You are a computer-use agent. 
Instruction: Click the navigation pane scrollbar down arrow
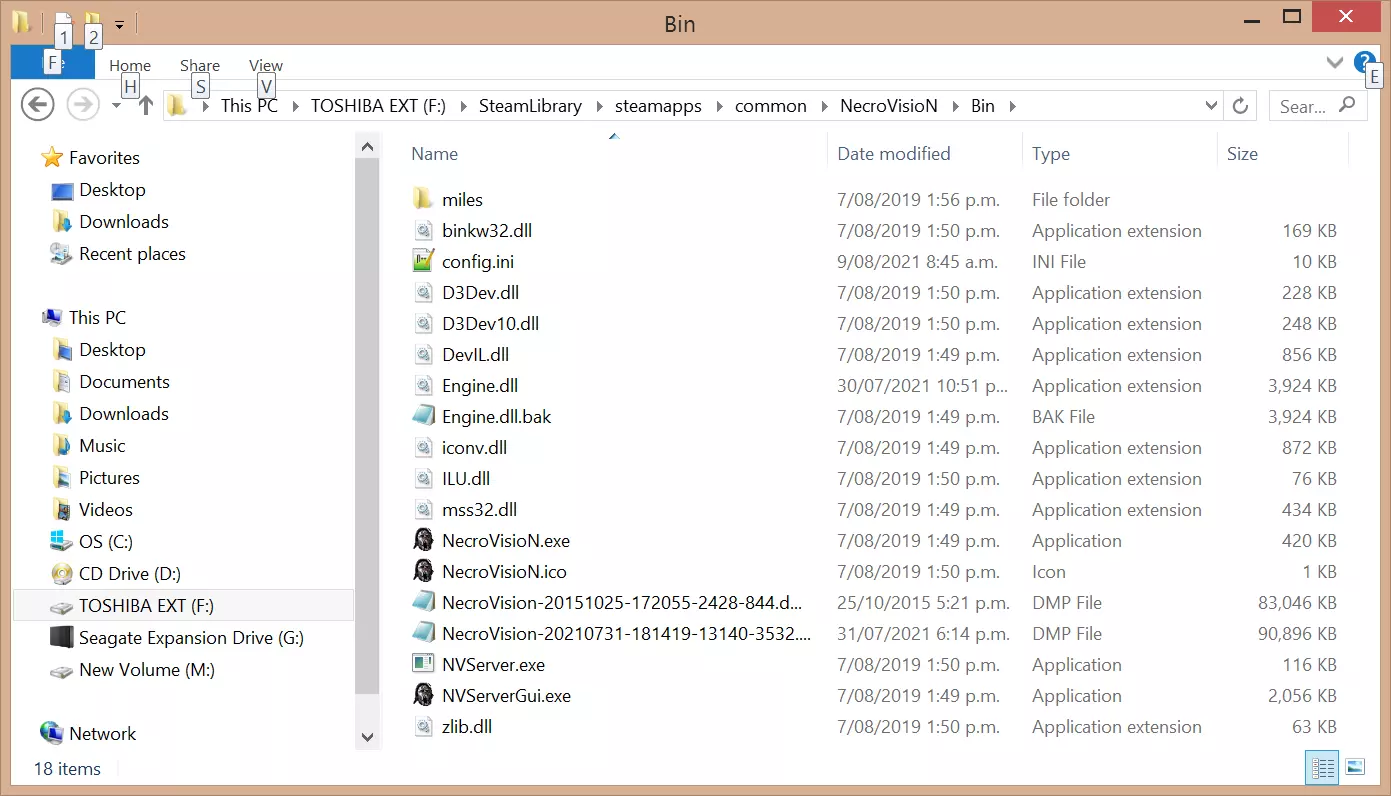pos(367,737)
